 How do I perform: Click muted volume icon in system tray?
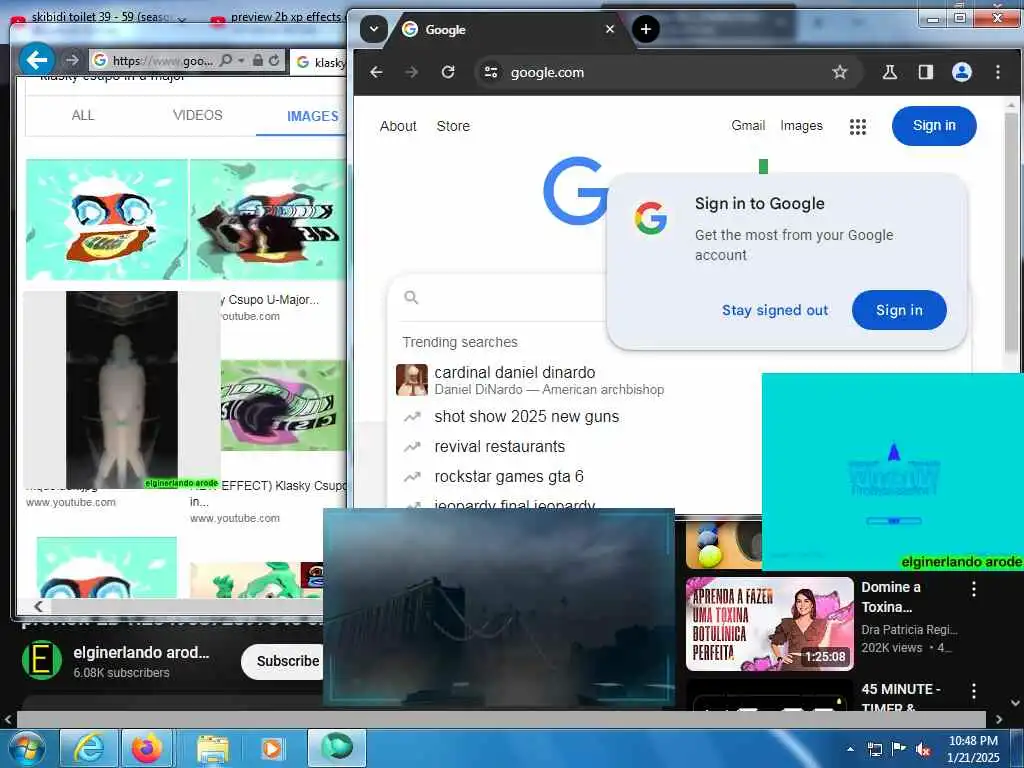pos(923,749)
